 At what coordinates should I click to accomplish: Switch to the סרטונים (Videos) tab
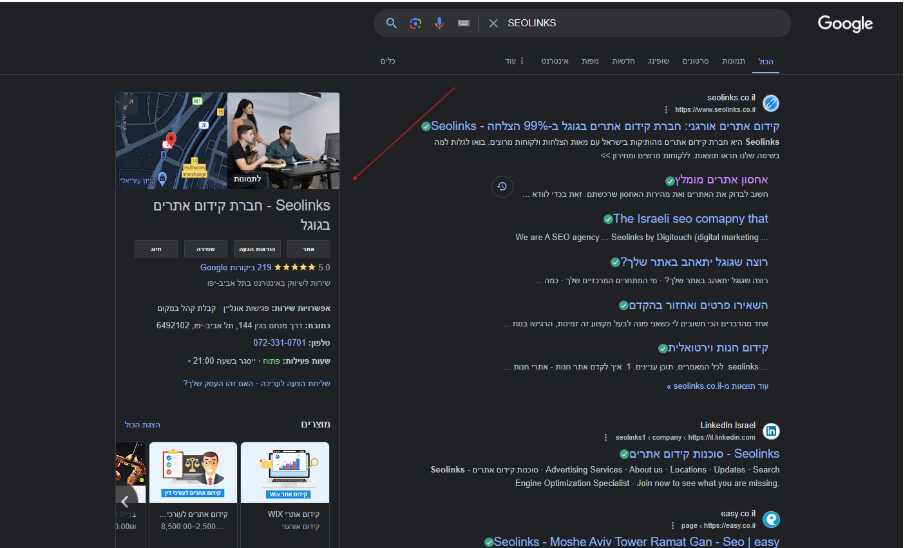pos(695,61)
